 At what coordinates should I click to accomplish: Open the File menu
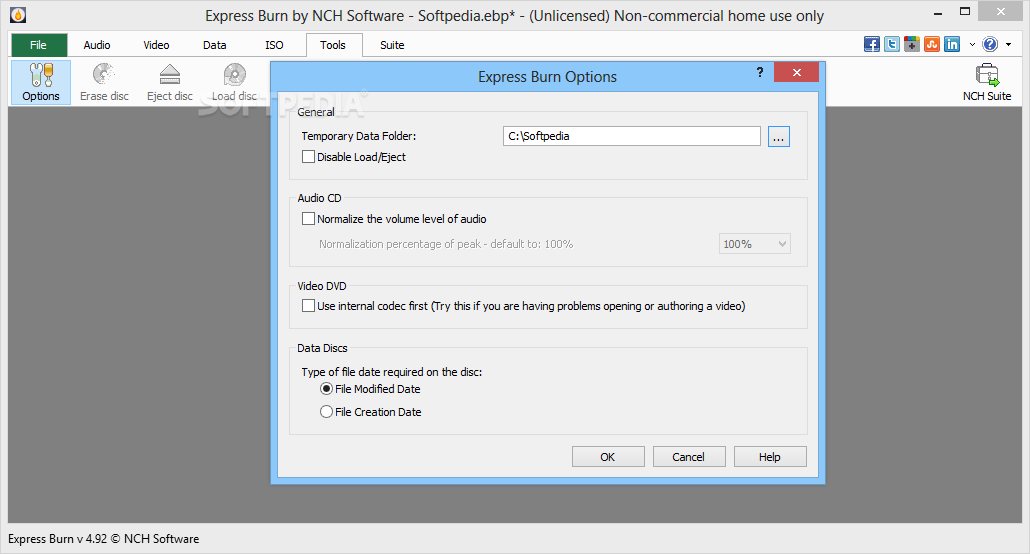pos(39,45)
